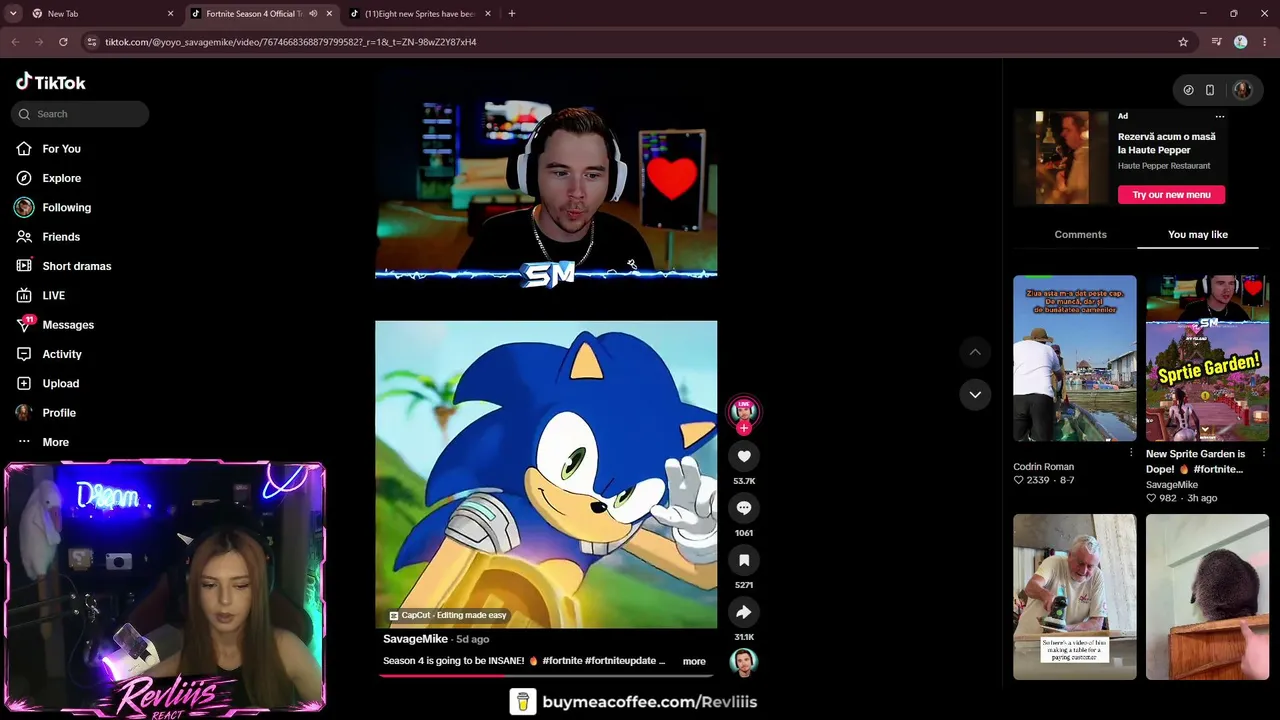Screen dimensions: 1280x720
Task: Open the Friends section
Action: point(48,237)
